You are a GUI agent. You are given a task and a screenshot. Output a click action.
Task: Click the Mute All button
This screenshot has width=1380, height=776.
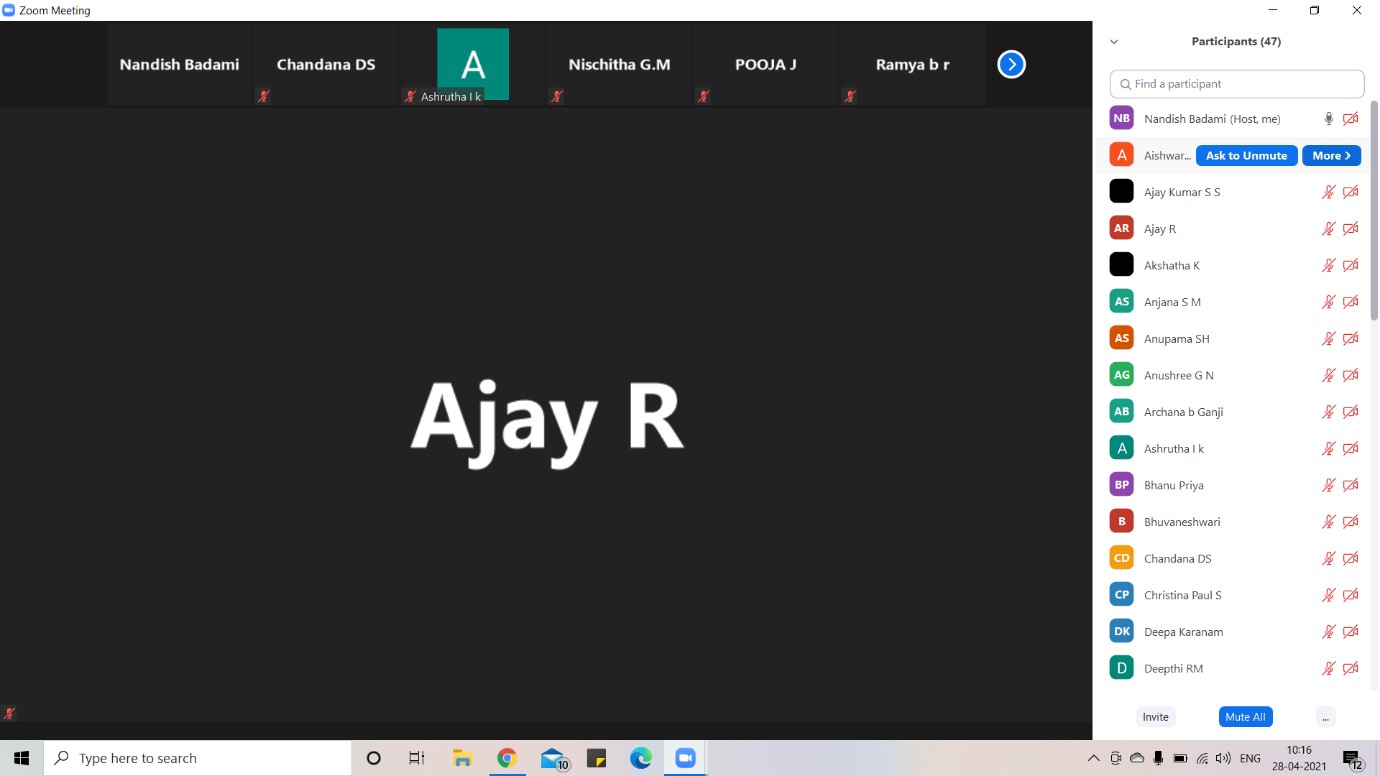click(1245, 717)
